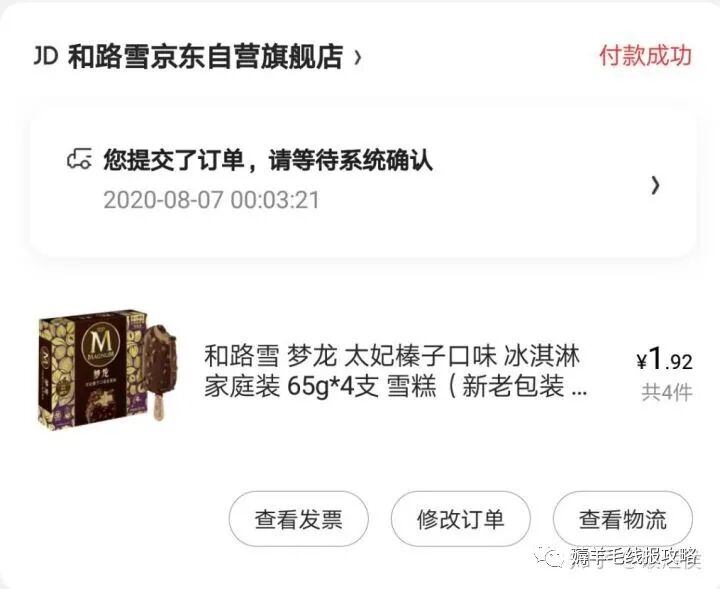Click the 薅羊毛线报攻略 watermark text

point(636,557)
